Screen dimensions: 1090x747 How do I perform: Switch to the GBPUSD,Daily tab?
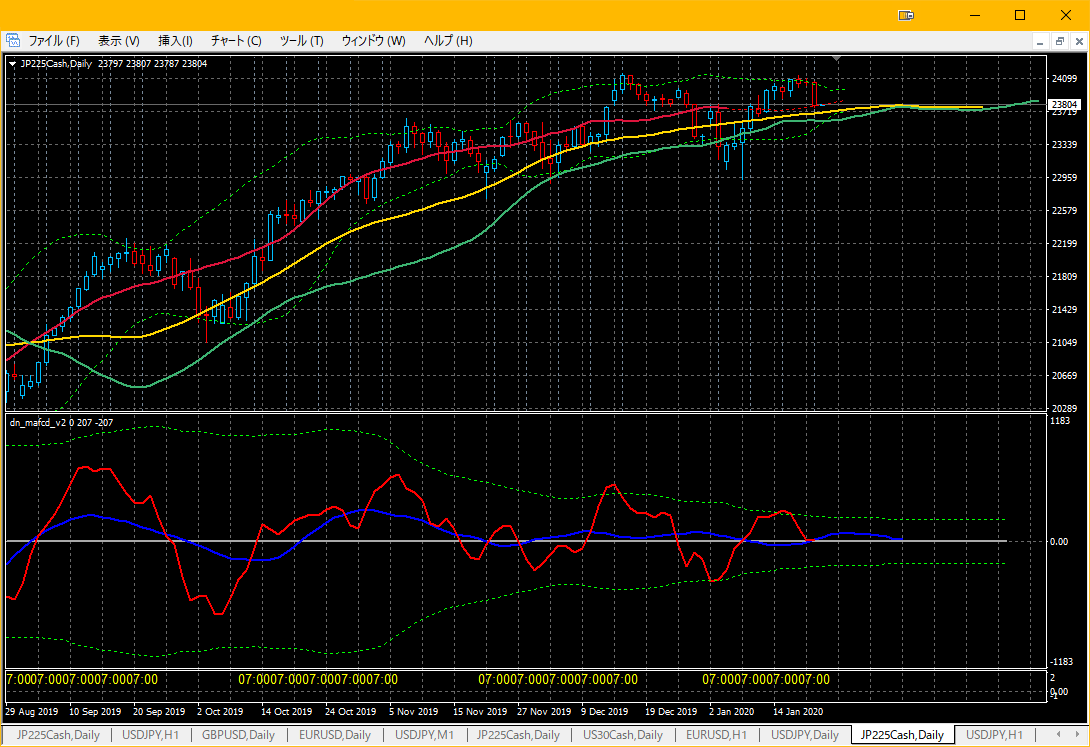coord(238,734)
